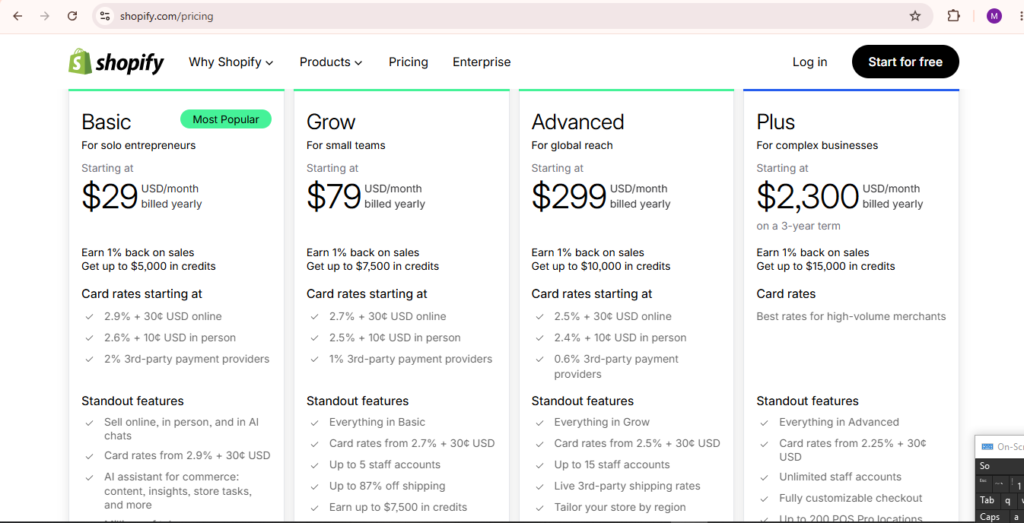The height and width of the screenshot is (523, 1024).
Task: Click the Start for free button
Action: (905, 62)
